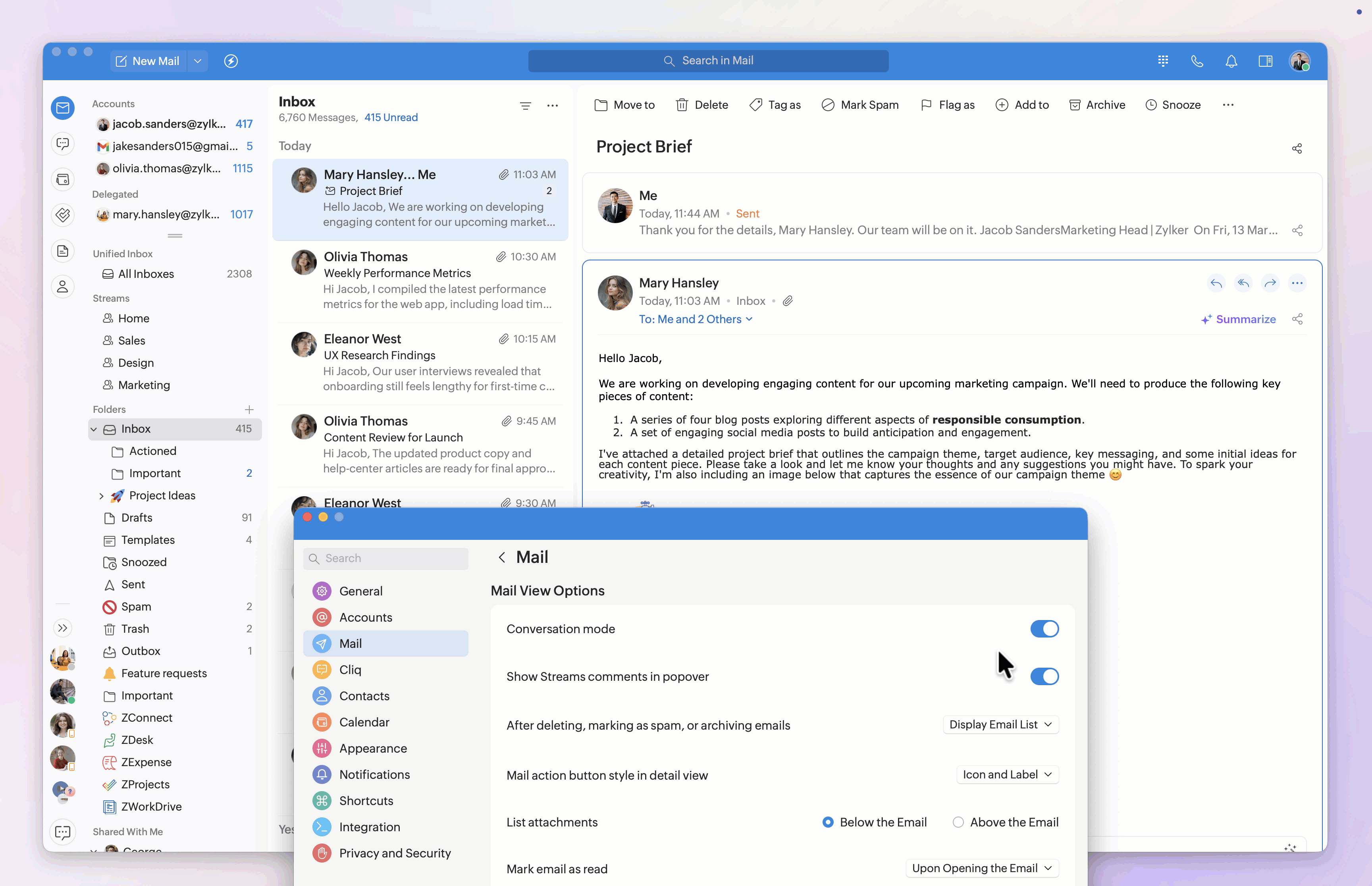Click the Forward arrow on Mary Hansley's email
Image resolution: width=1372 pixels, height=886 pixels.
[x=1270, y=283]
